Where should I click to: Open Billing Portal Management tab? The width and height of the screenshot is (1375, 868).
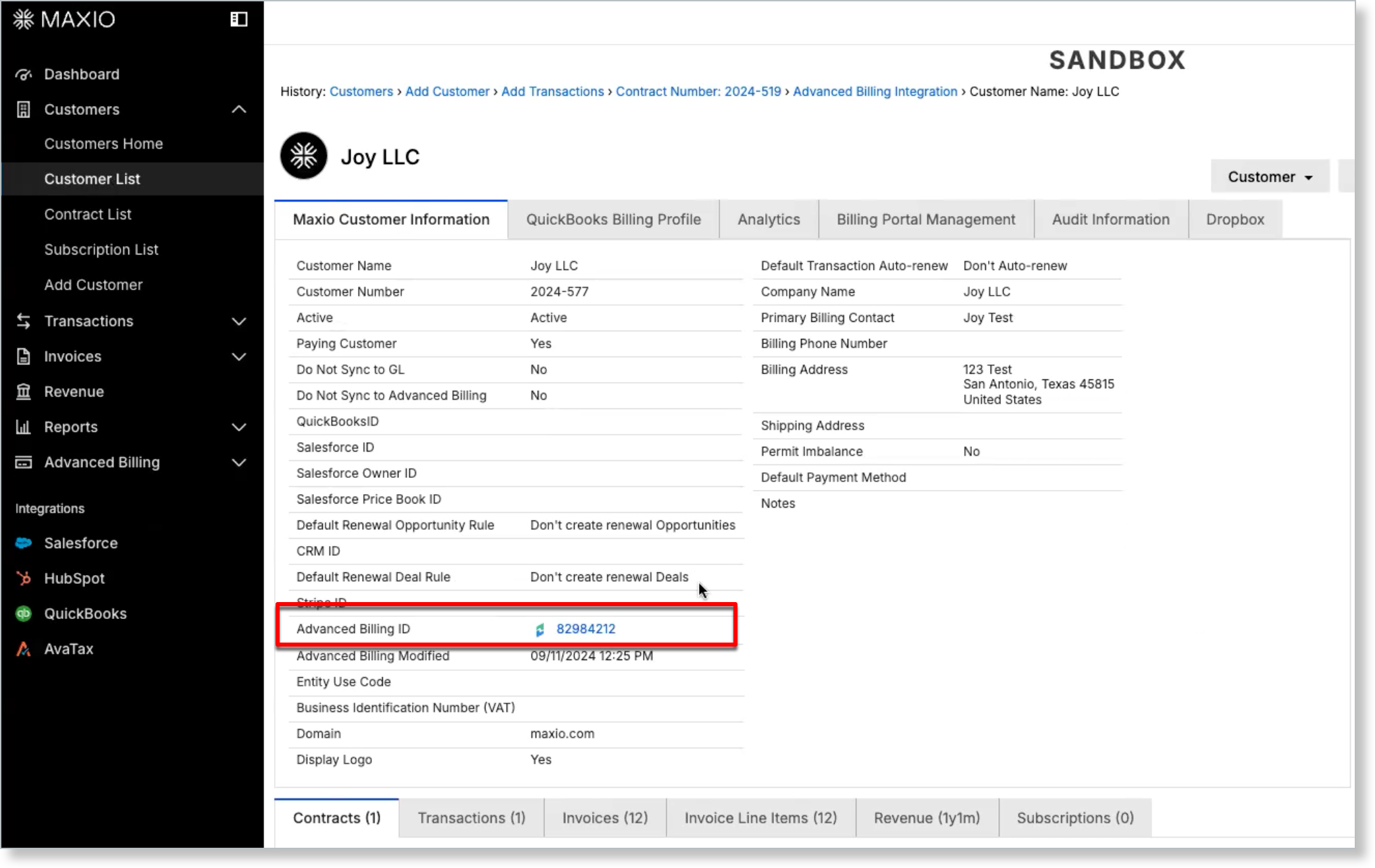tap(926, 219)
